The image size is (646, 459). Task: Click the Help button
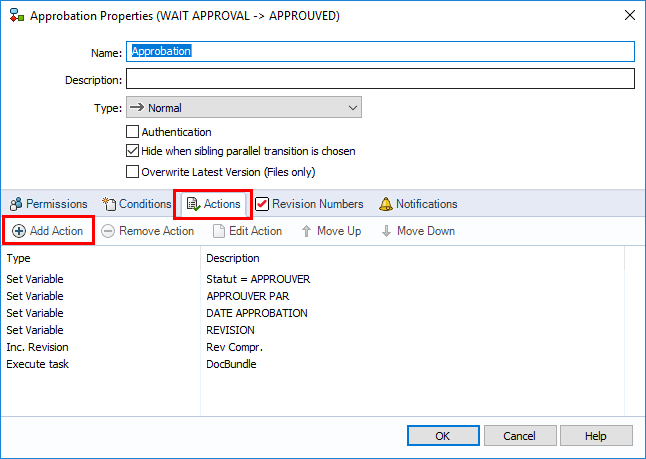coord(595,436)
